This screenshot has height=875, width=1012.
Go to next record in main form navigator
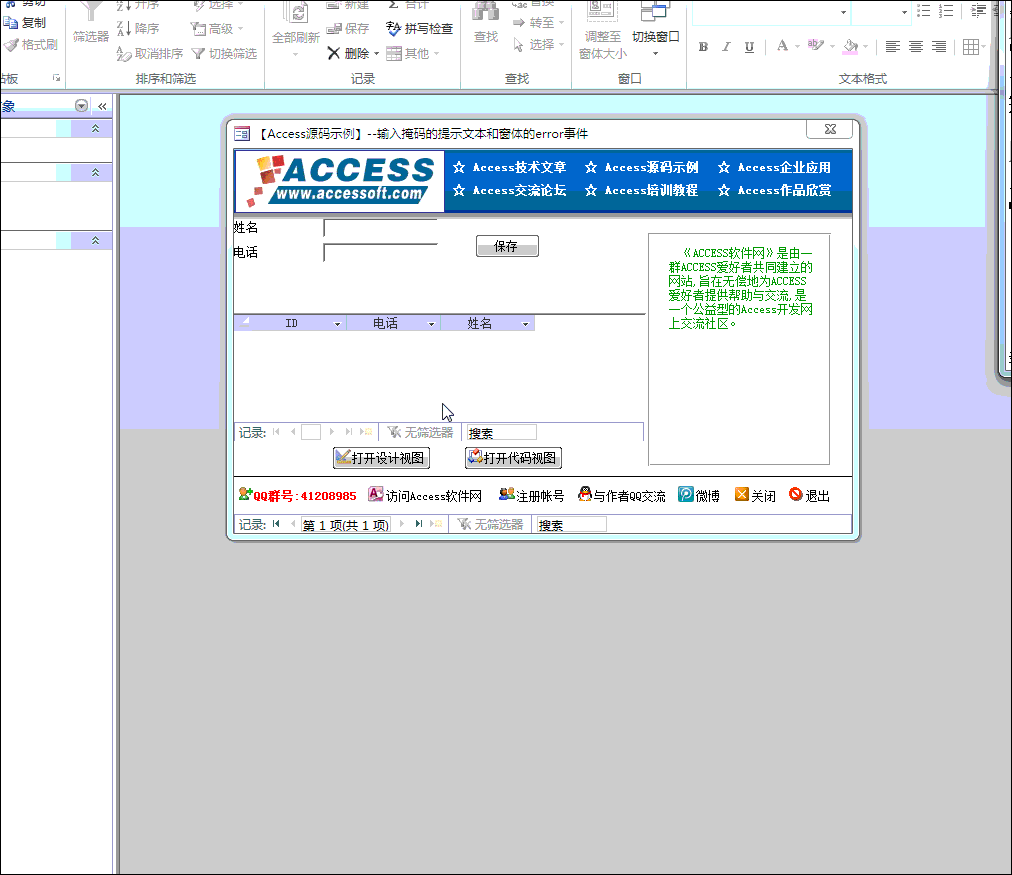point(401,524)
